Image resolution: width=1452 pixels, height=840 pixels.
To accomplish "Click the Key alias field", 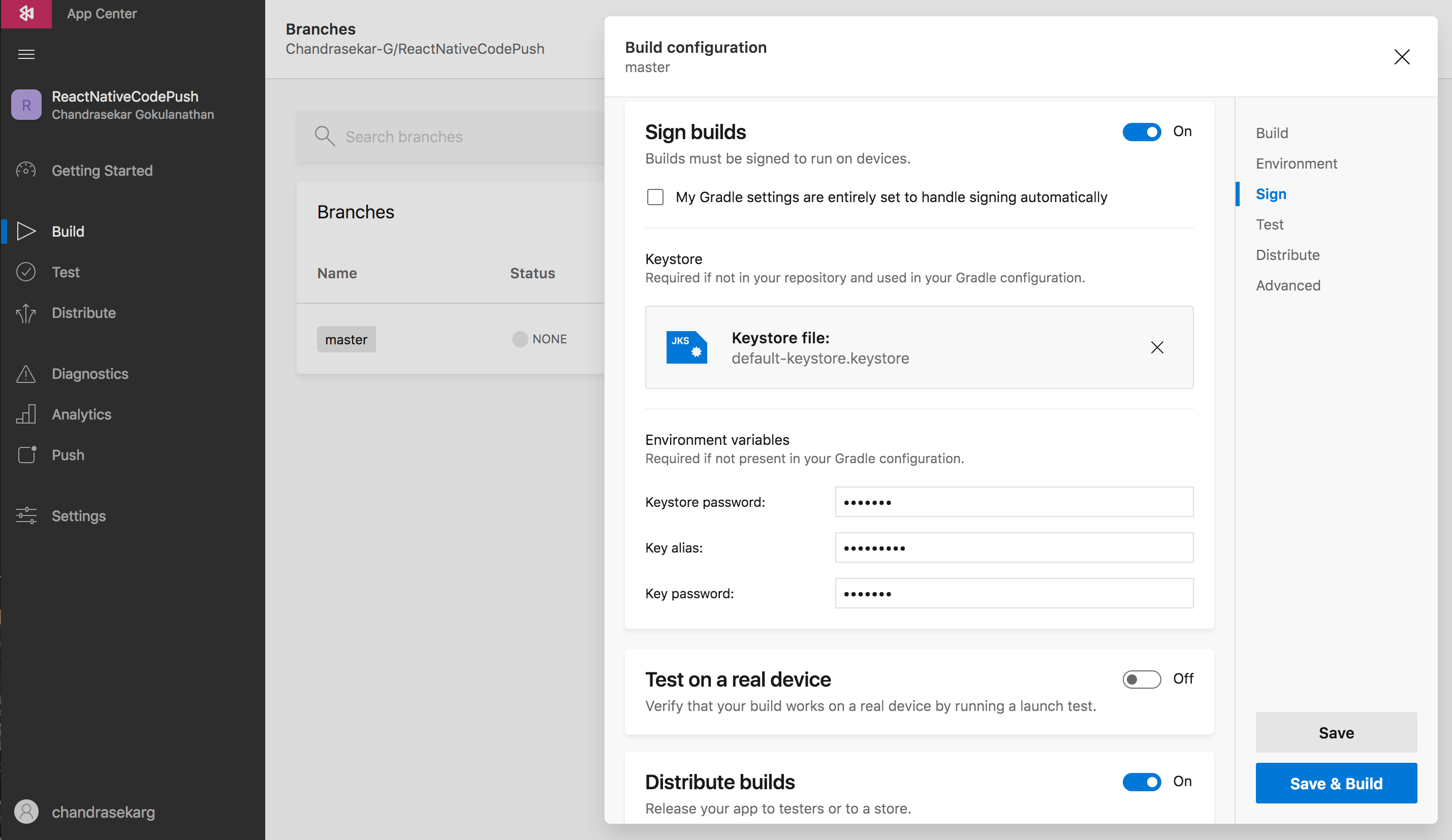I will pyautogui.click(x=1014, y=547).
